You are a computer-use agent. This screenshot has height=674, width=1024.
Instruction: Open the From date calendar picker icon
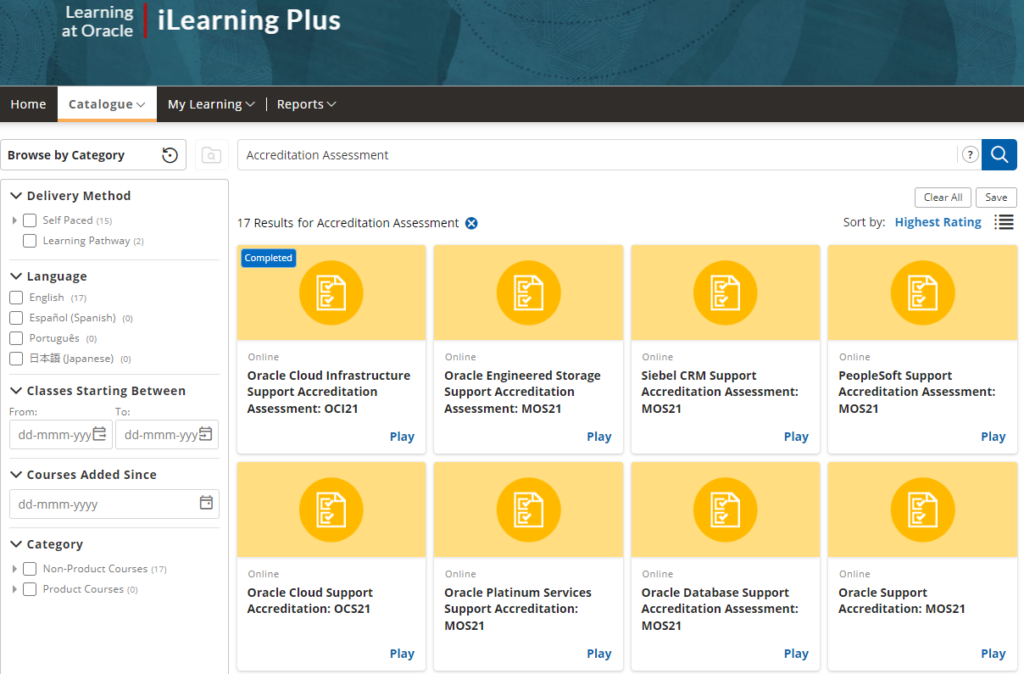99,434
